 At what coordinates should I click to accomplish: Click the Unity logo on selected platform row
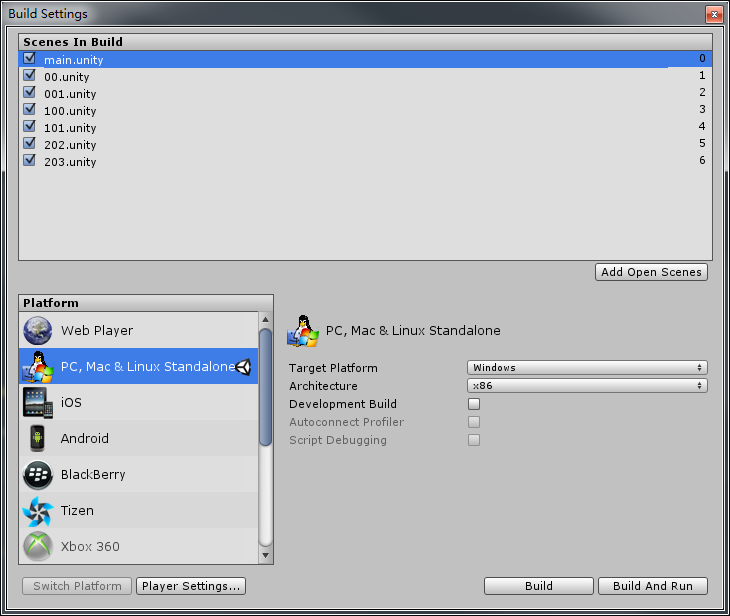click(243, 367)
